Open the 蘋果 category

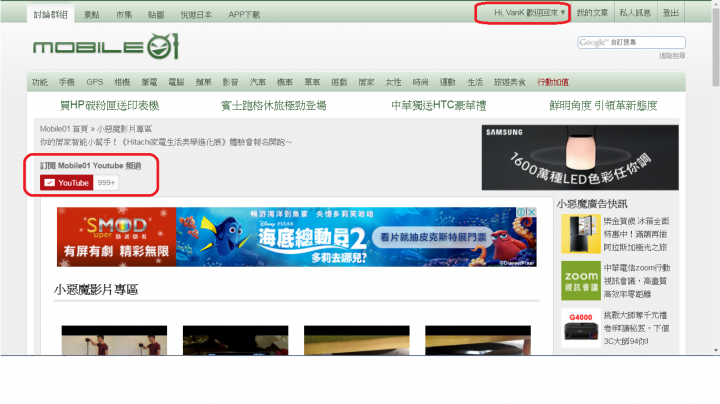click(203, 82)
